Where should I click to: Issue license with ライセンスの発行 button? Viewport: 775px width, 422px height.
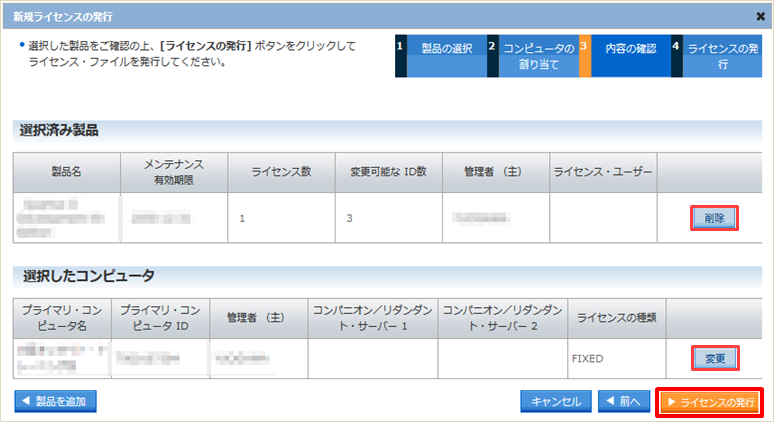tap(710, 402)
